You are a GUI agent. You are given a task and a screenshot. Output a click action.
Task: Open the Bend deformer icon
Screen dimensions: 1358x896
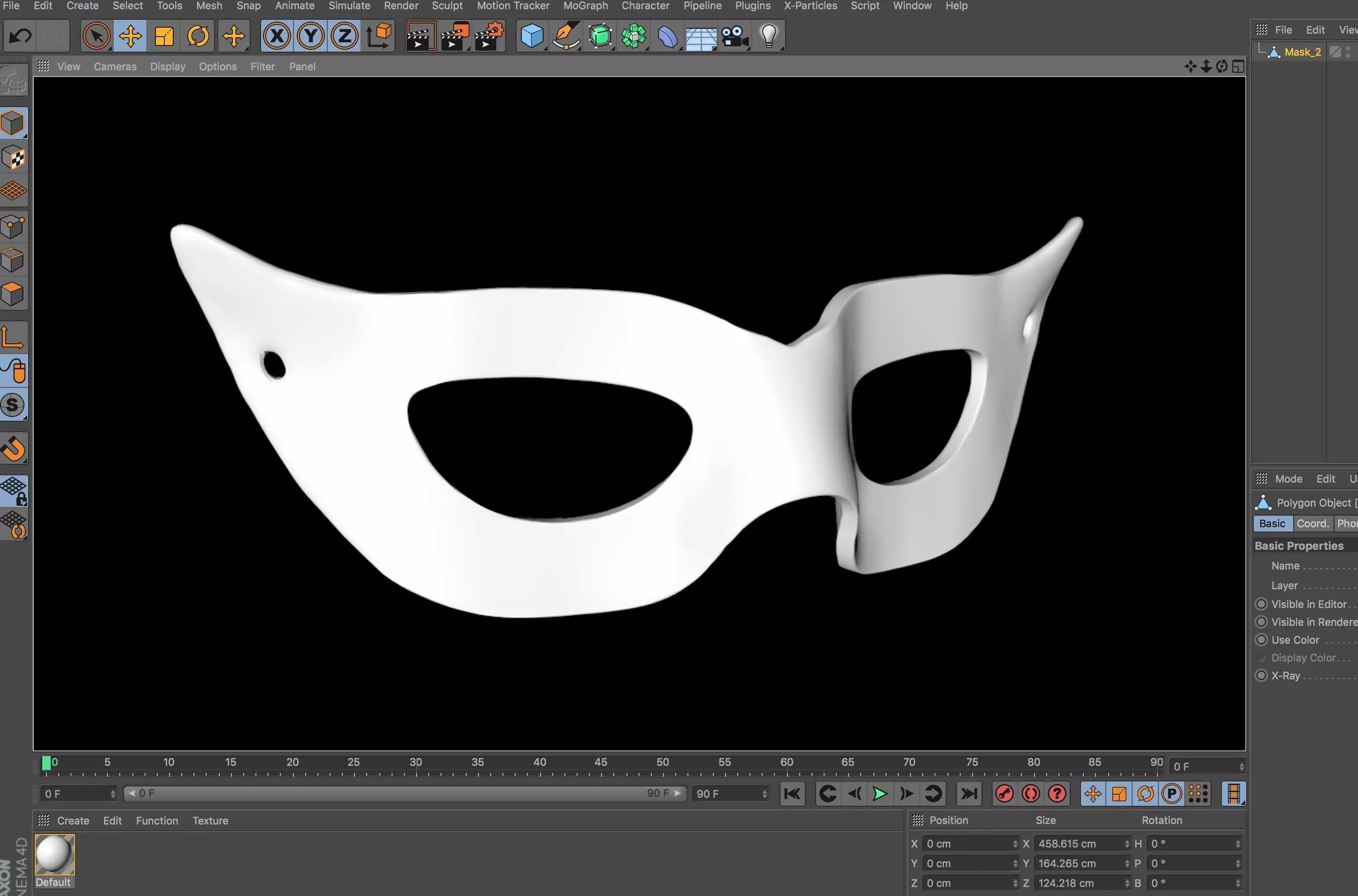click(x=667, y=36)
